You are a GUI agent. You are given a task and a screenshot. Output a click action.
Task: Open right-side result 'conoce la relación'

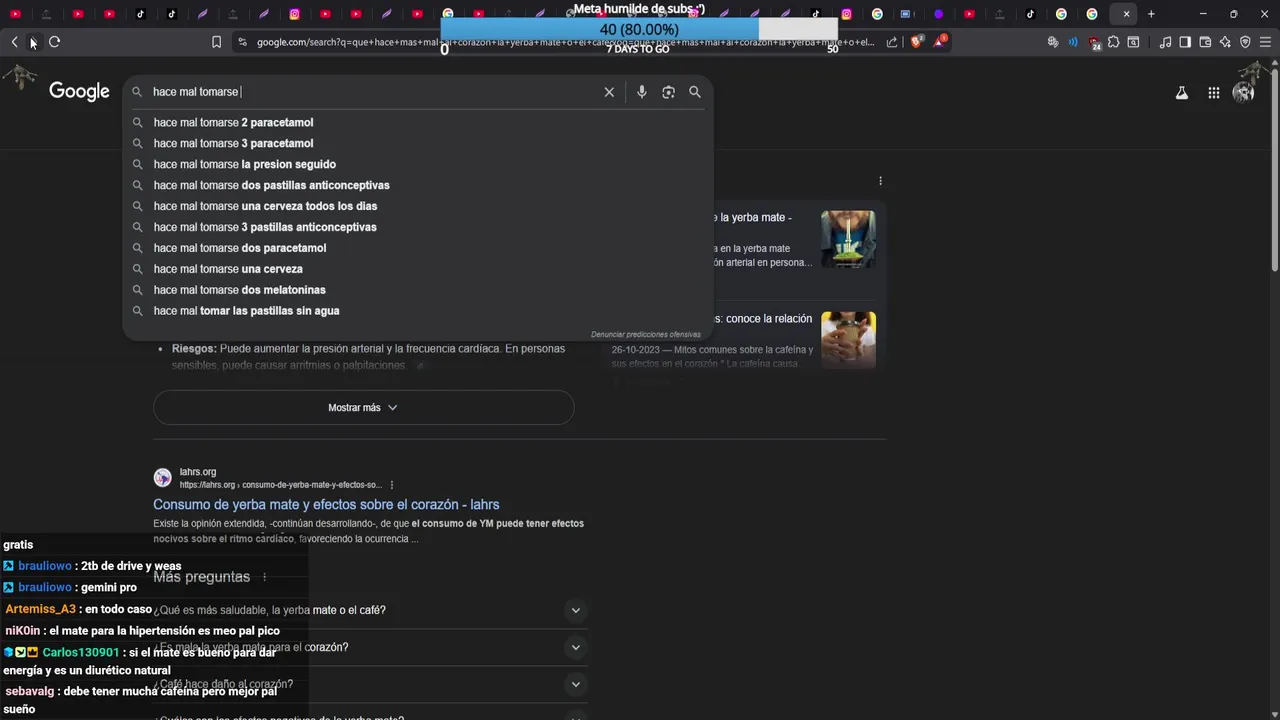(762, 319)
